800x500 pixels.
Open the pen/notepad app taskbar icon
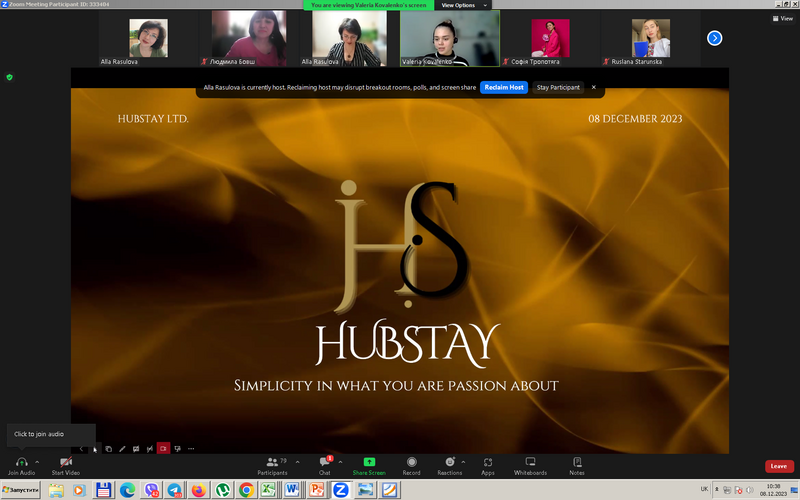pos(389,490)
